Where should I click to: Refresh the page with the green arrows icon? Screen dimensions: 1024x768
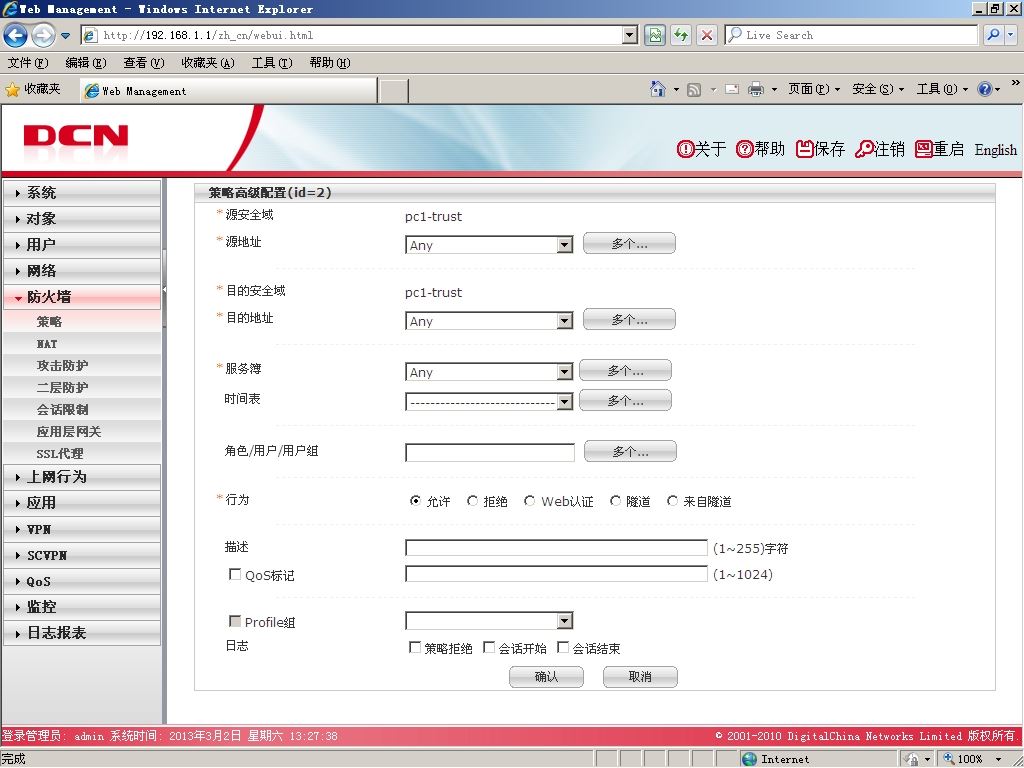pos(680,35)
